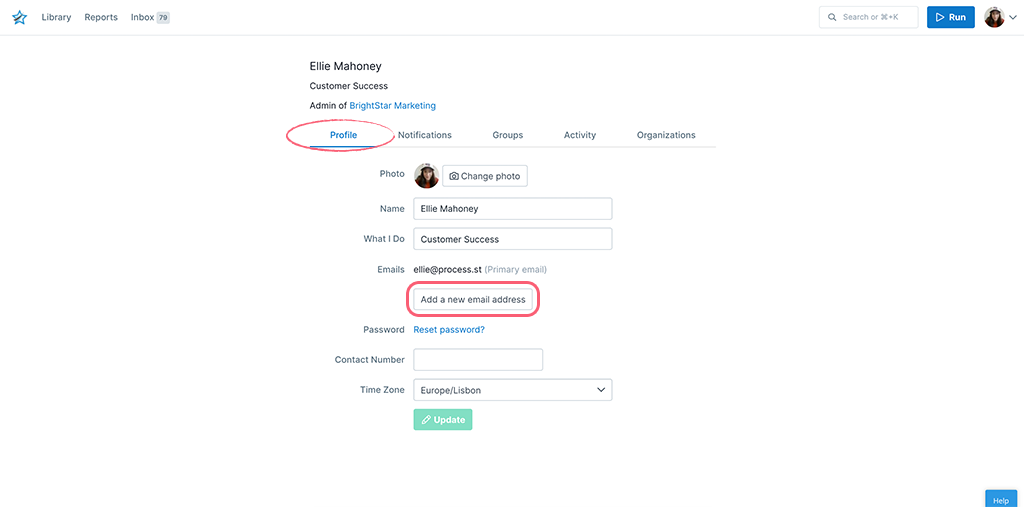Click Add a new email address button
The height and width of the screenshot is (507, 1024).
coord(473,299)
